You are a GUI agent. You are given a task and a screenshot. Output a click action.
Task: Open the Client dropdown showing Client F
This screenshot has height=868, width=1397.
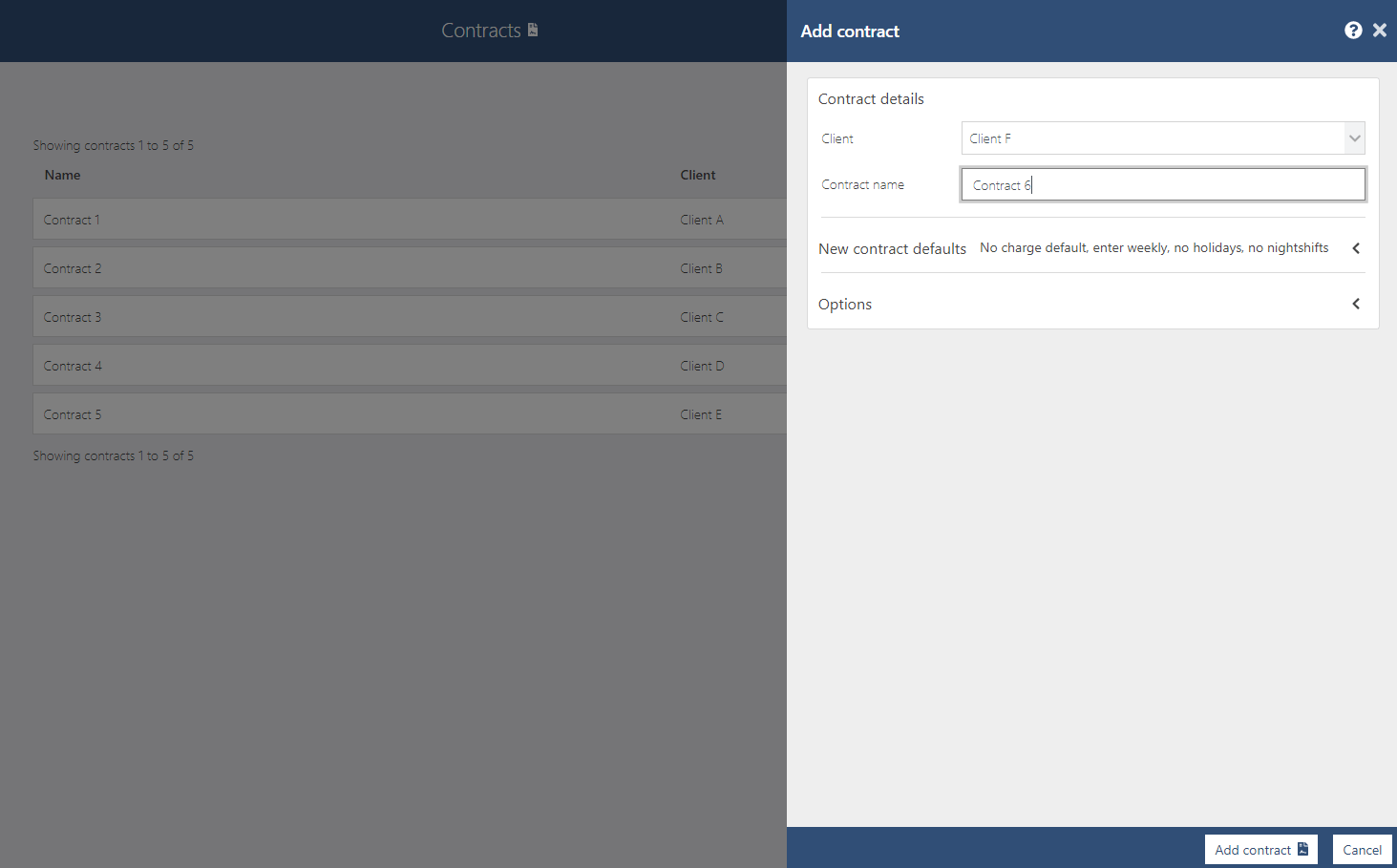click(x=1163, y=138)
